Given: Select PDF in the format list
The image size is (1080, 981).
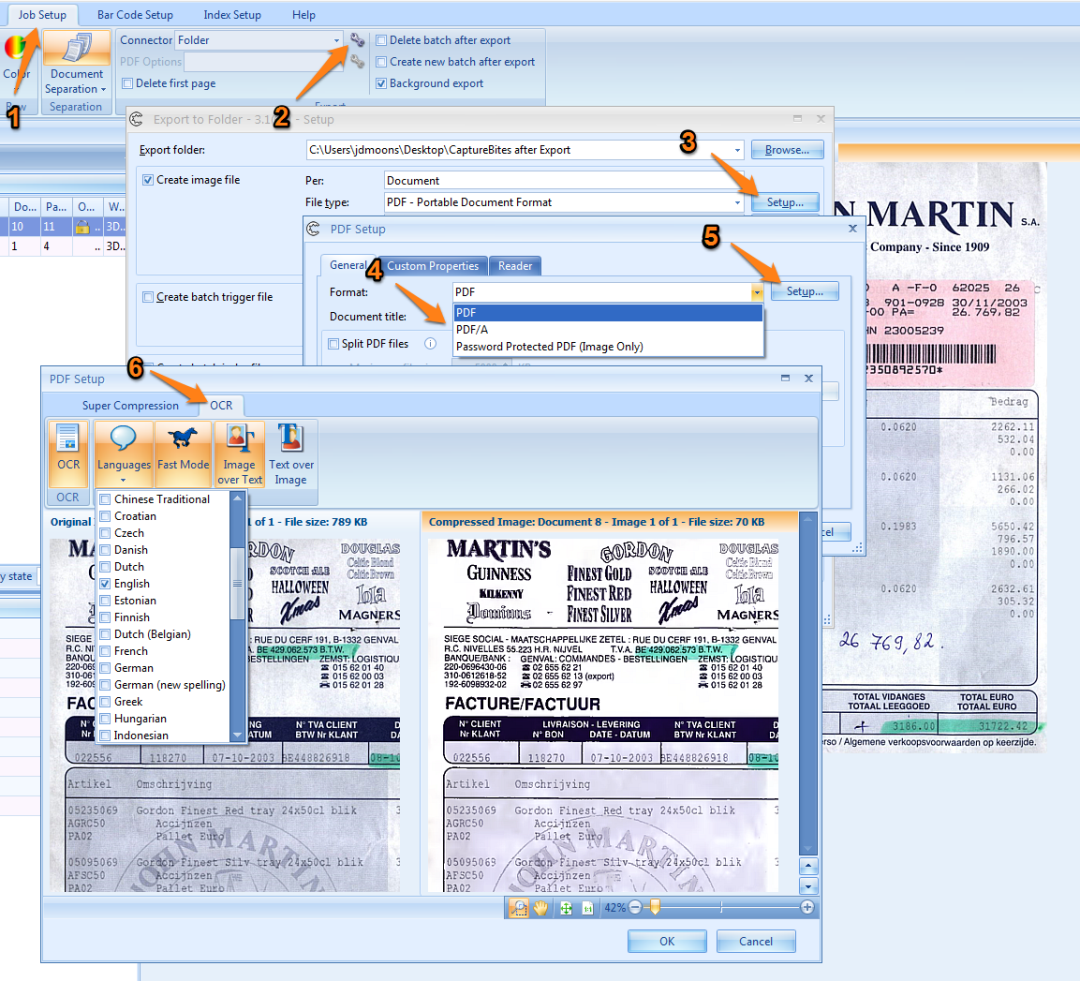Looking at the screenshot, I should tap(608, 313).
